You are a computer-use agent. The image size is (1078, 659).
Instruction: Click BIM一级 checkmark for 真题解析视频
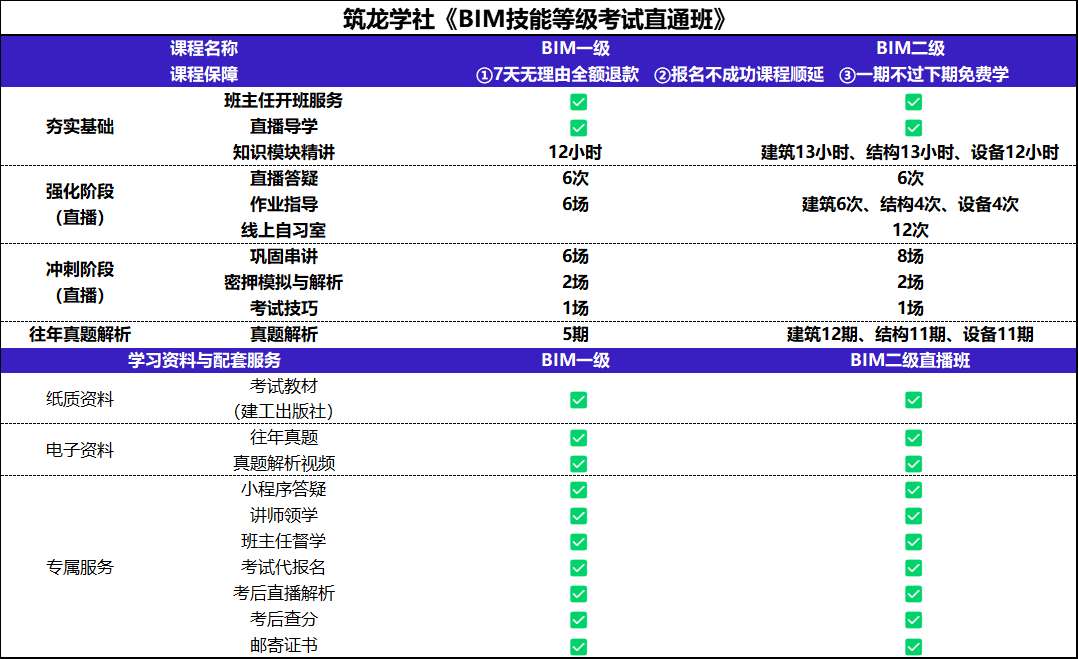click(x=578, y=463)
